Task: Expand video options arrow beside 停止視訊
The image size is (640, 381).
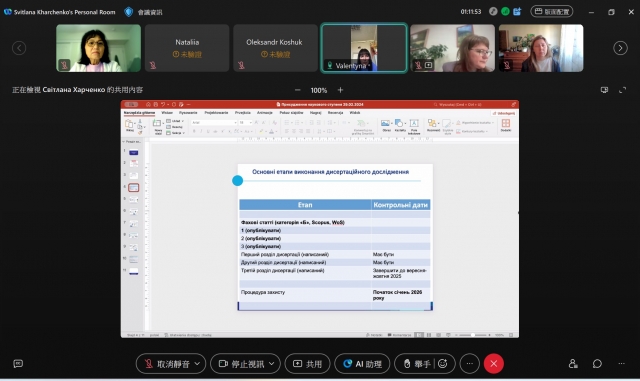Action: [272, 363]
